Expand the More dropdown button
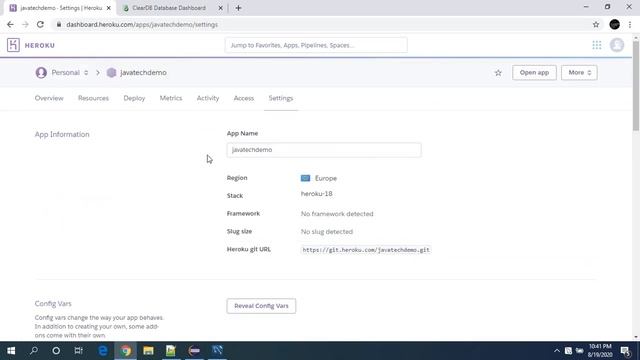This screenshot has width=640, height=360. (x=579, y=73)
